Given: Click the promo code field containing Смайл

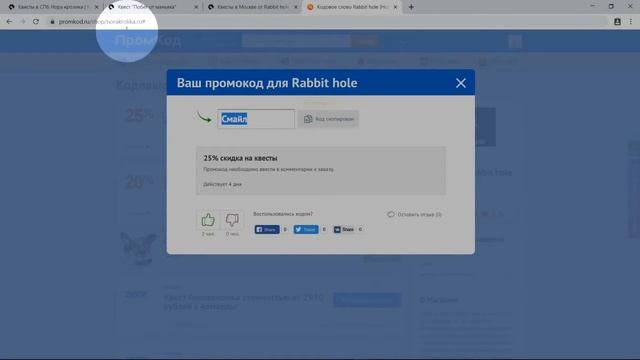Looking at the screenshot, I should click(256, 119).
